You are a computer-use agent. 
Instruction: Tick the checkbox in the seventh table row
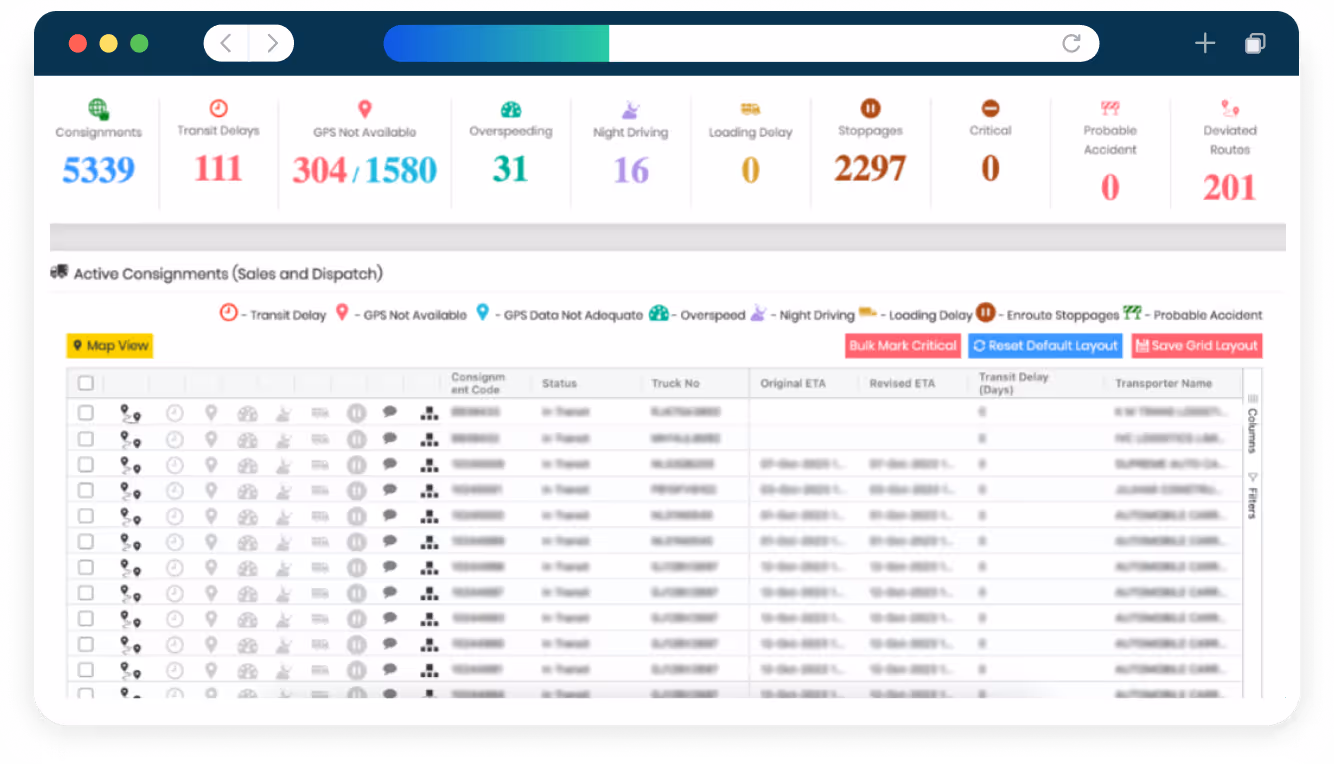point(86,567)
